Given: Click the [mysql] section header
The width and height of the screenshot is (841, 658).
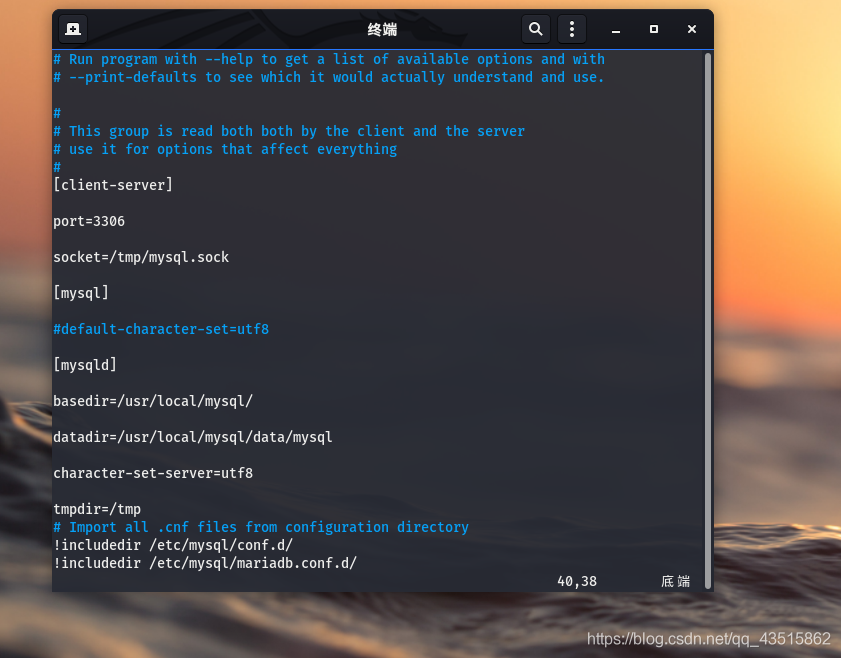Looking at the screenshot, I should coord(81,293).
